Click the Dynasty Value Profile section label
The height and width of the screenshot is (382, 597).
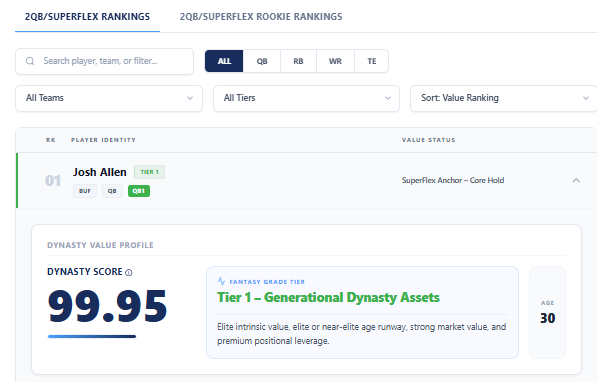(x=100, y=245)
